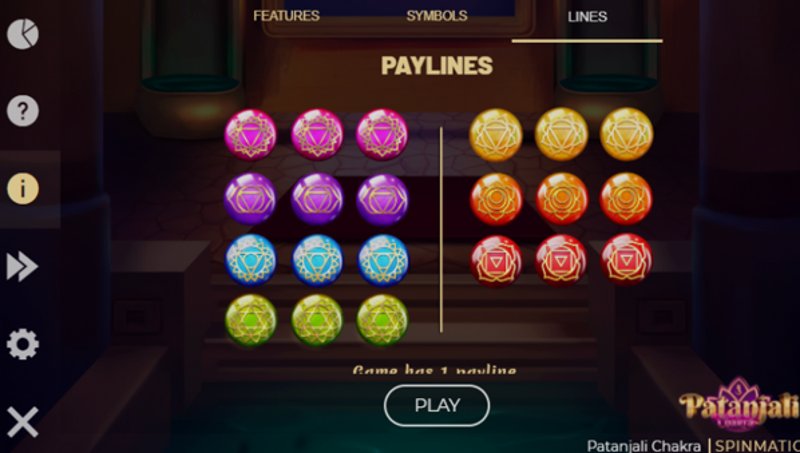Click the Patanjali Chakra logo
This screenshot has height=453, width=800.
pyautogui.click(x=739, y=406)
